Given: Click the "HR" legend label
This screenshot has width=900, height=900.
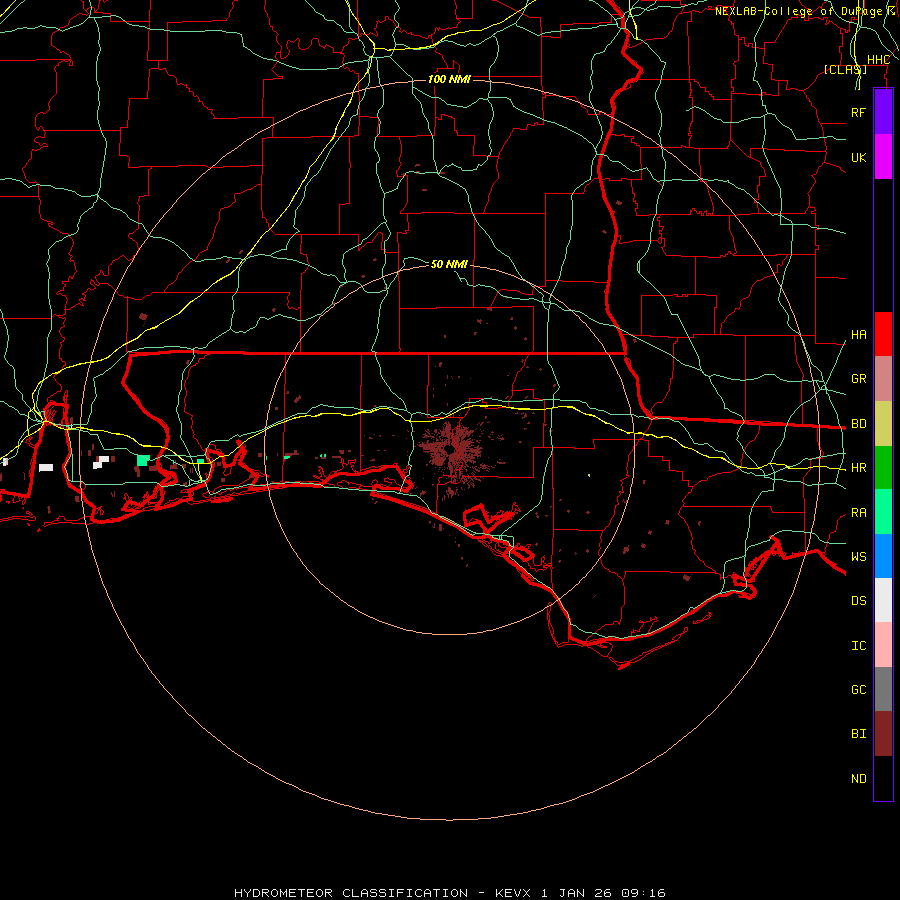Looking at the screenshot, I should point(858,468).
